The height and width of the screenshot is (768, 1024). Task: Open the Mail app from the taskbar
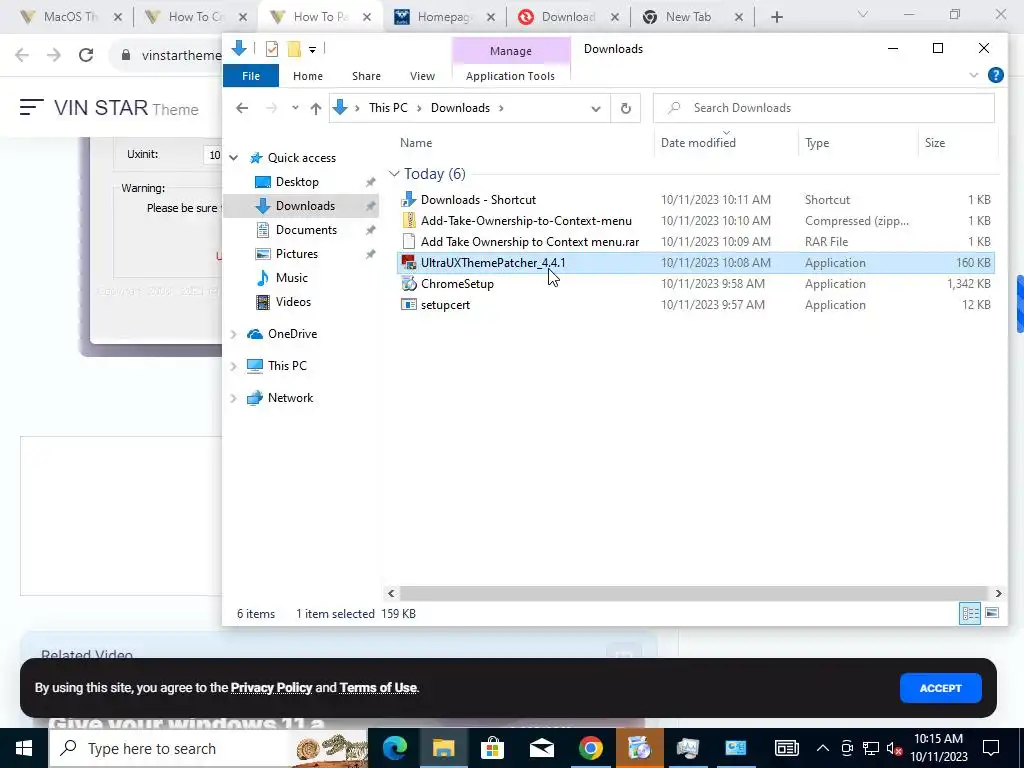(541, 748)
